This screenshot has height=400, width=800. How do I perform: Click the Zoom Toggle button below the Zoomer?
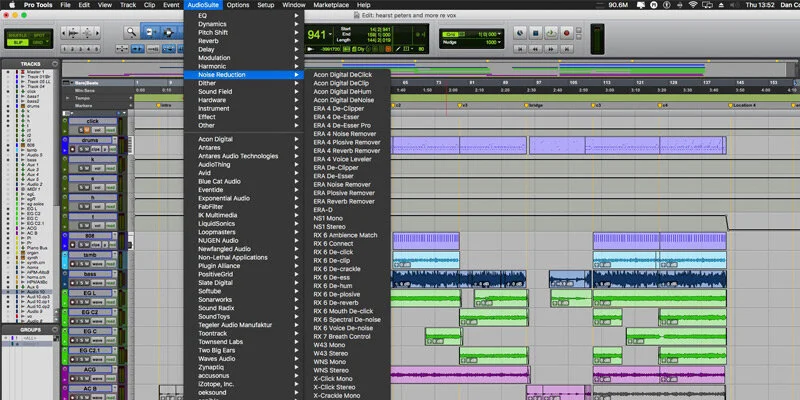point(122,49)
